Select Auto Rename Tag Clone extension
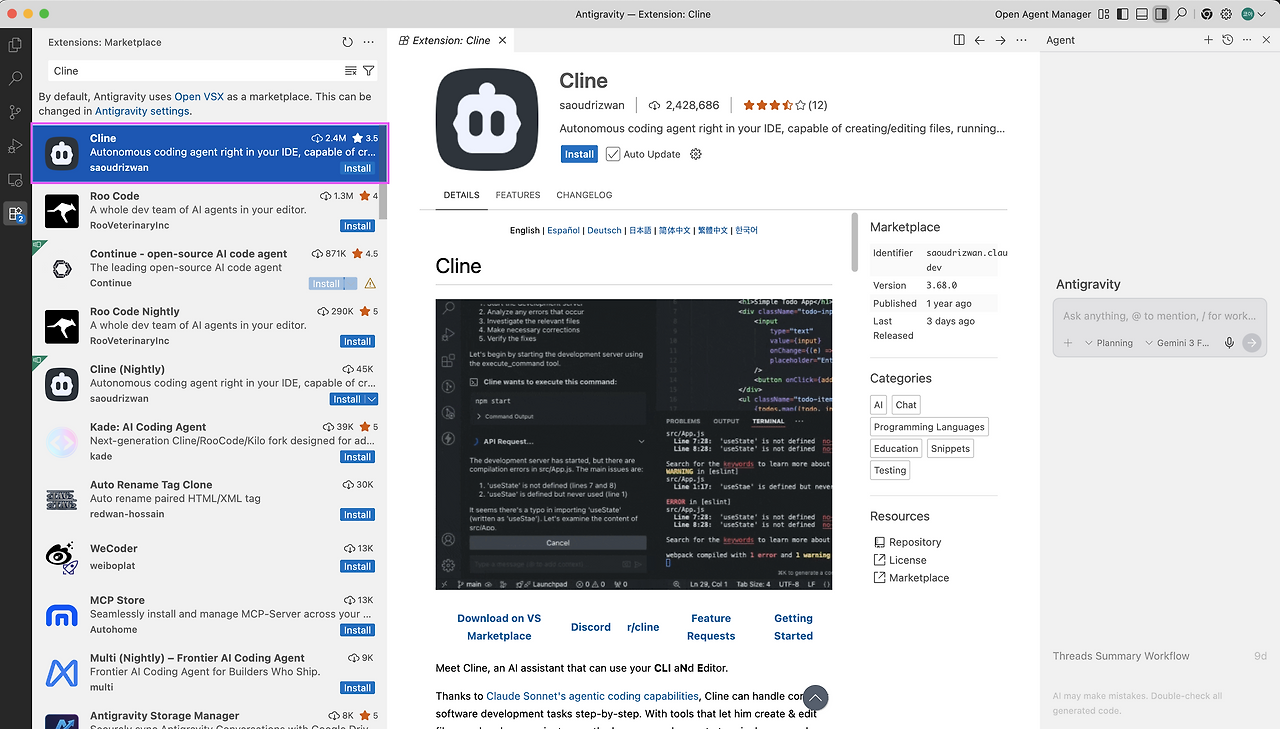 click(x=210, y=499)
